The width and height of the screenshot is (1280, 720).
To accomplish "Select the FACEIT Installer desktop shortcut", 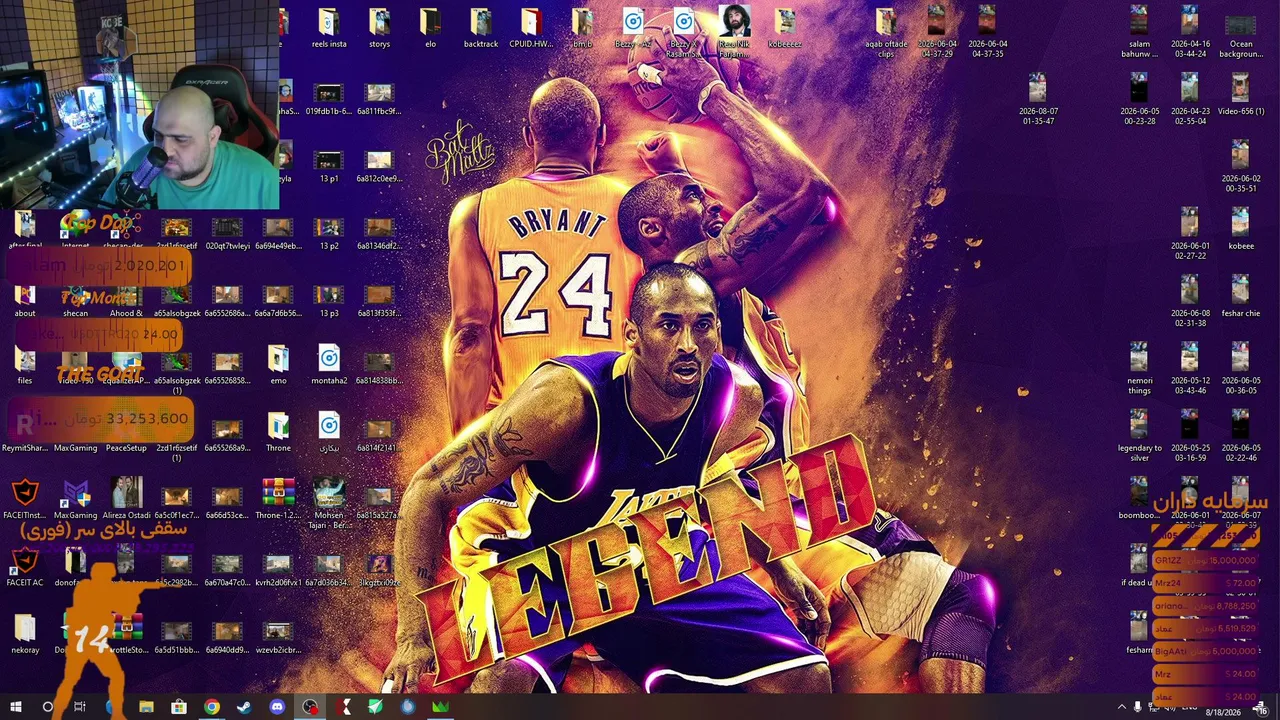I will pyautogui.click(x=25, y=500).
